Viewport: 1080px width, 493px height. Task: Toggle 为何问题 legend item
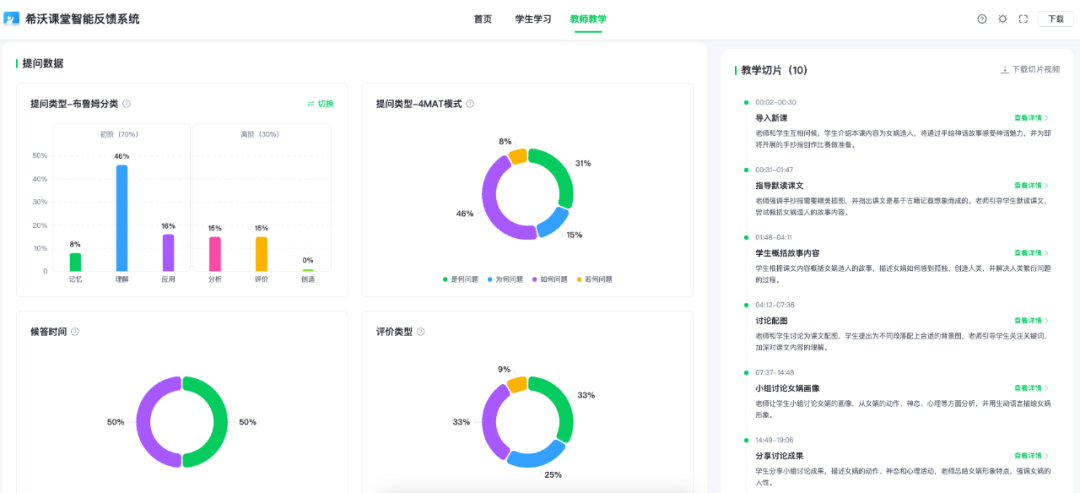tap(506, 280)
